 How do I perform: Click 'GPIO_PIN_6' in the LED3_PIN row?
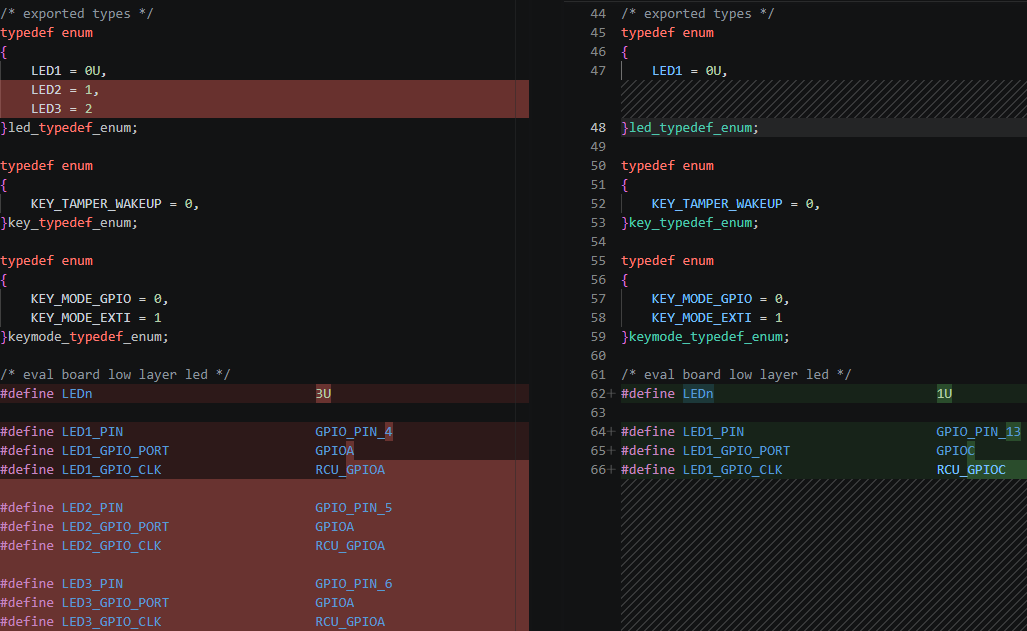coord(354,584)
